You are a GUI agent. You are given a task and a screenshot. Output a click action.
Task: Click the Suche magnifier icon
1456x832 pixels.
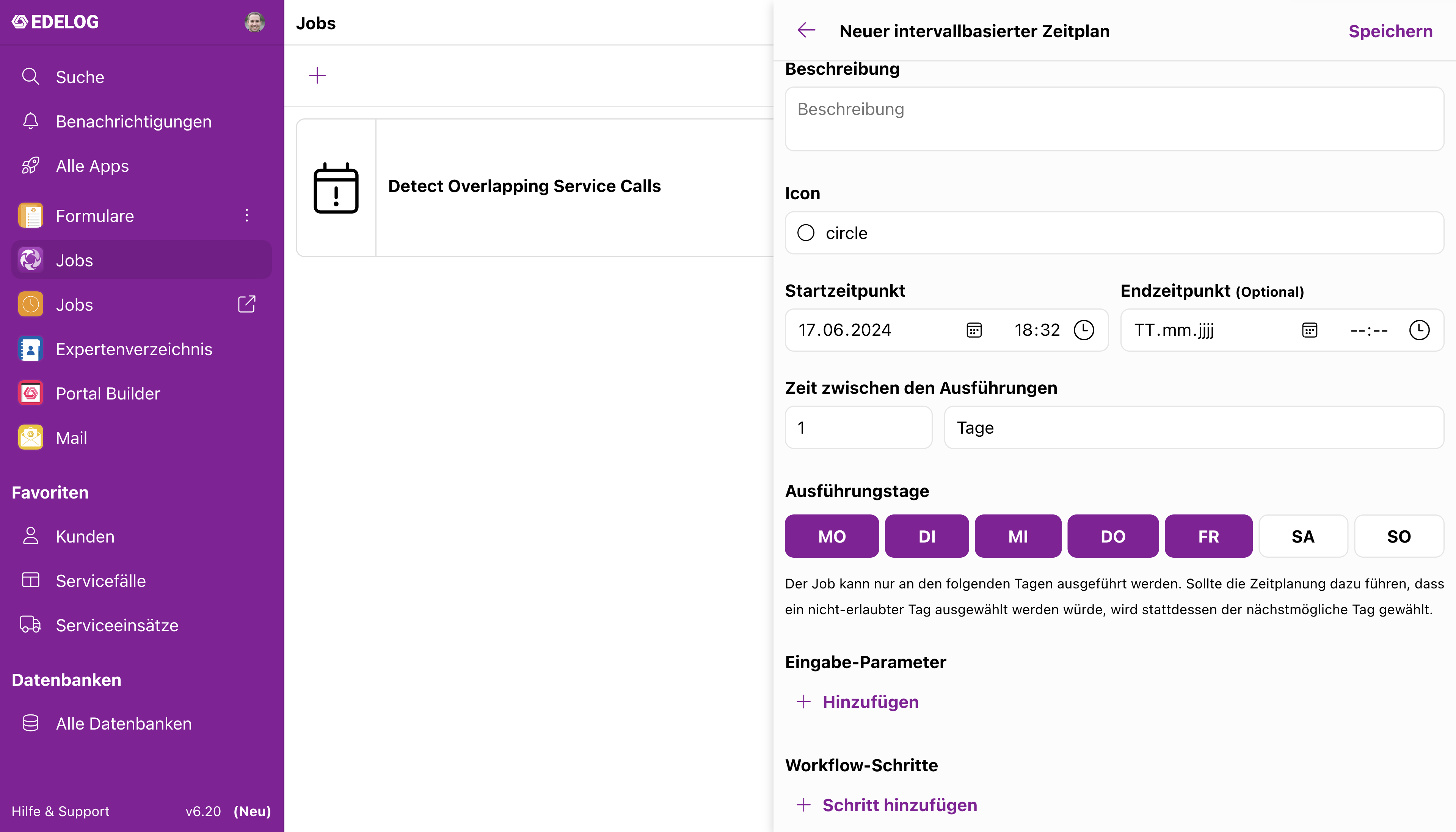click(30, 77)
